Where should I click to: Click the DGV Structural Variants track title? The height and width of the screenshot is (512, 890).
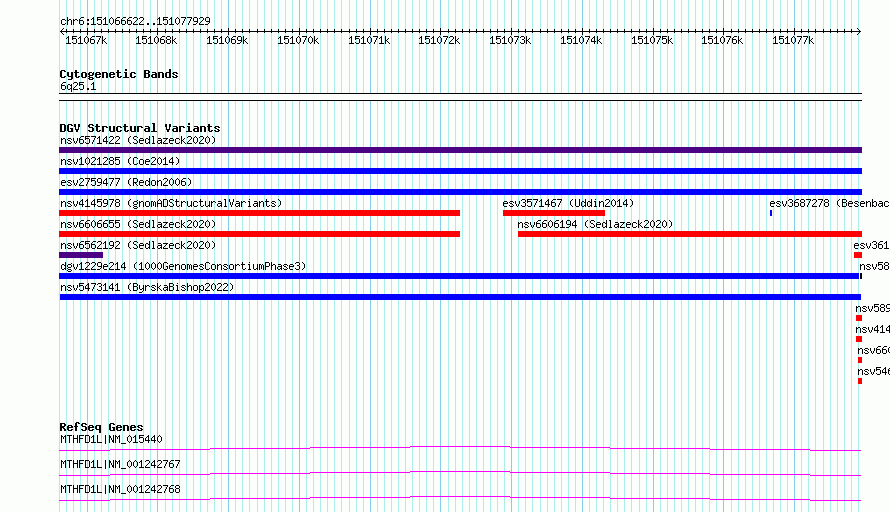(140, 128)
